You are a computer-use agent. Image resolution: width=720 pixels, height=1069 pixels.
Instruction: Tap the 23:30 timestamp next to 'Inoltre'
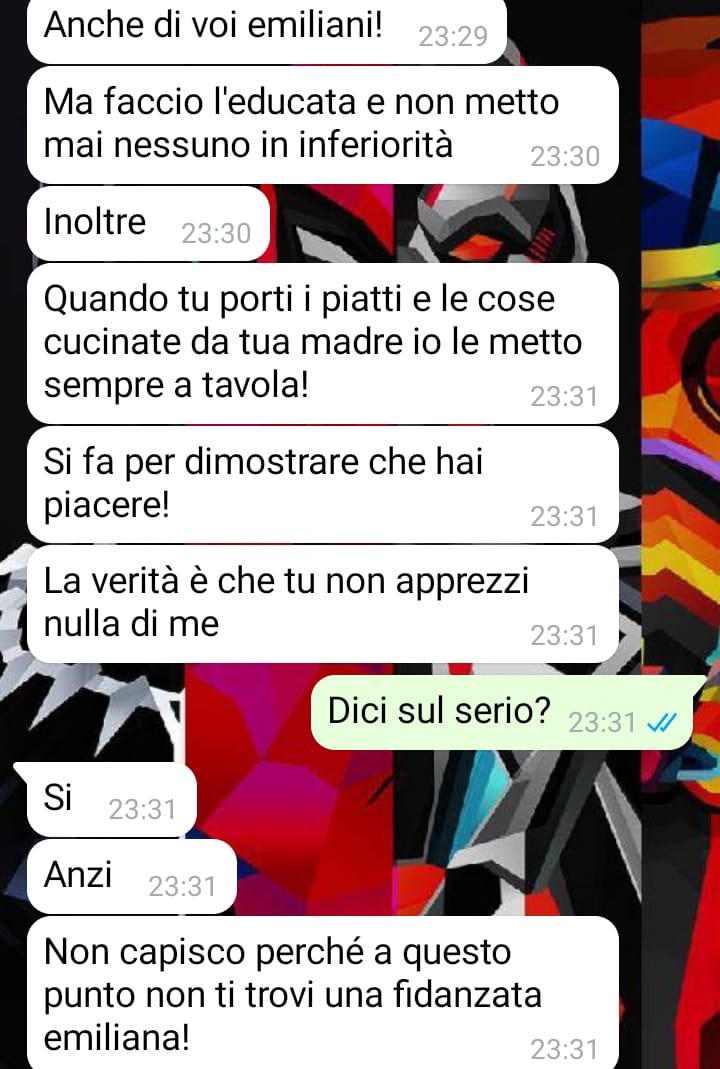coord(217,234)
